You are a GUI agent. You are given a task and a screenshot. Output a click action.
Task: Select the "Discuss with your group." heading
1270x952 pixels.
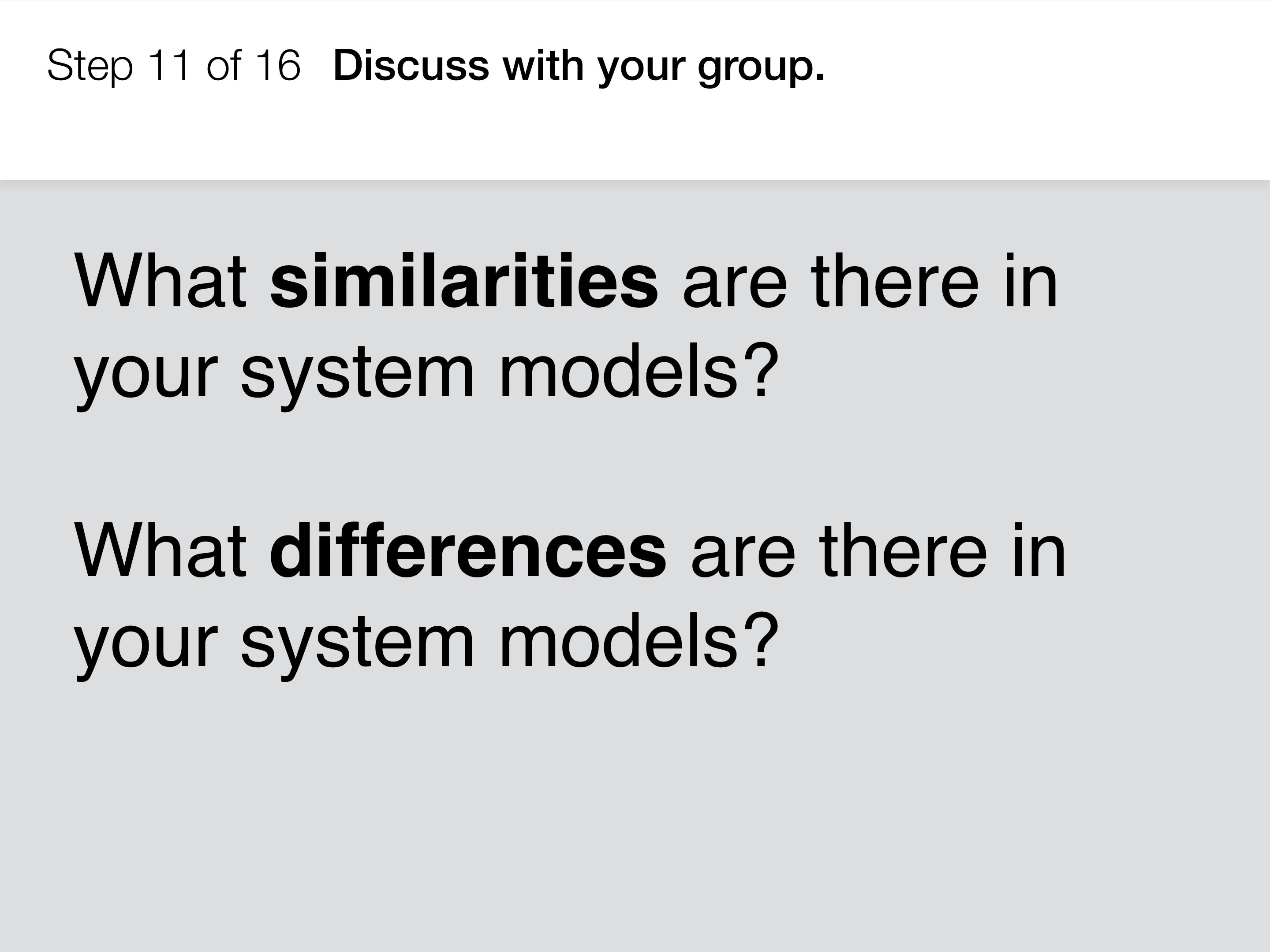[579, 67]
